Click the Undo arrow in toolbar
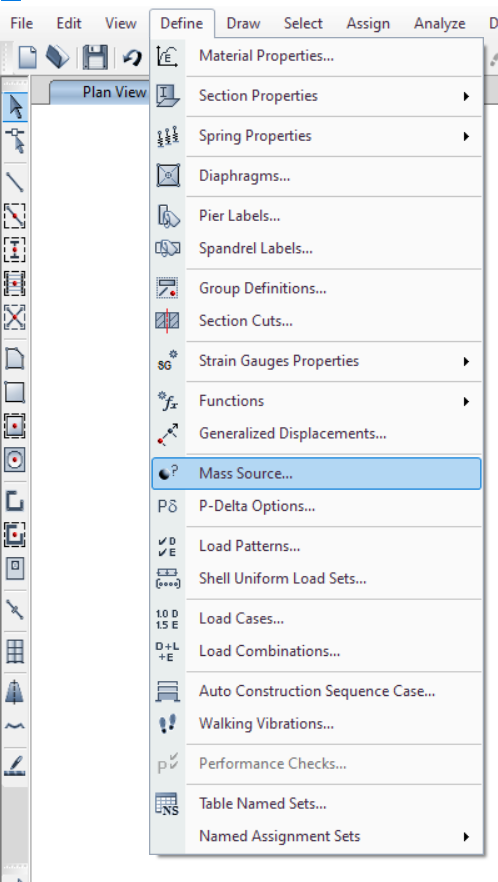 132,57
